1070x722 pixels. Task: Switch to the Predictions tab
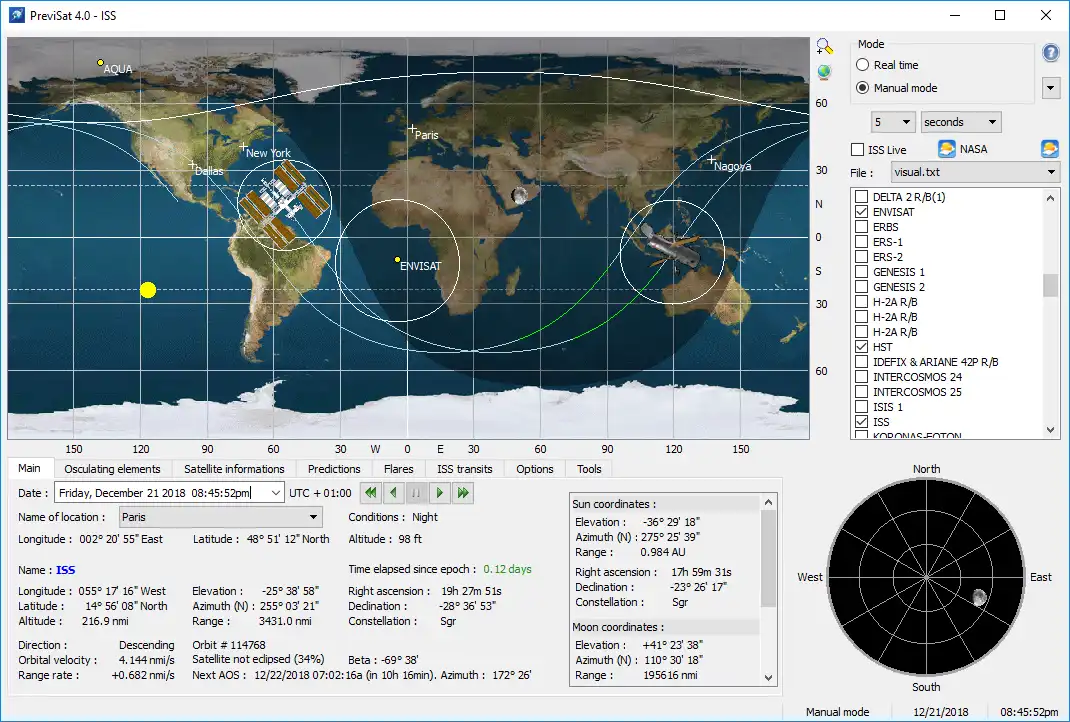tap(334, 468)
